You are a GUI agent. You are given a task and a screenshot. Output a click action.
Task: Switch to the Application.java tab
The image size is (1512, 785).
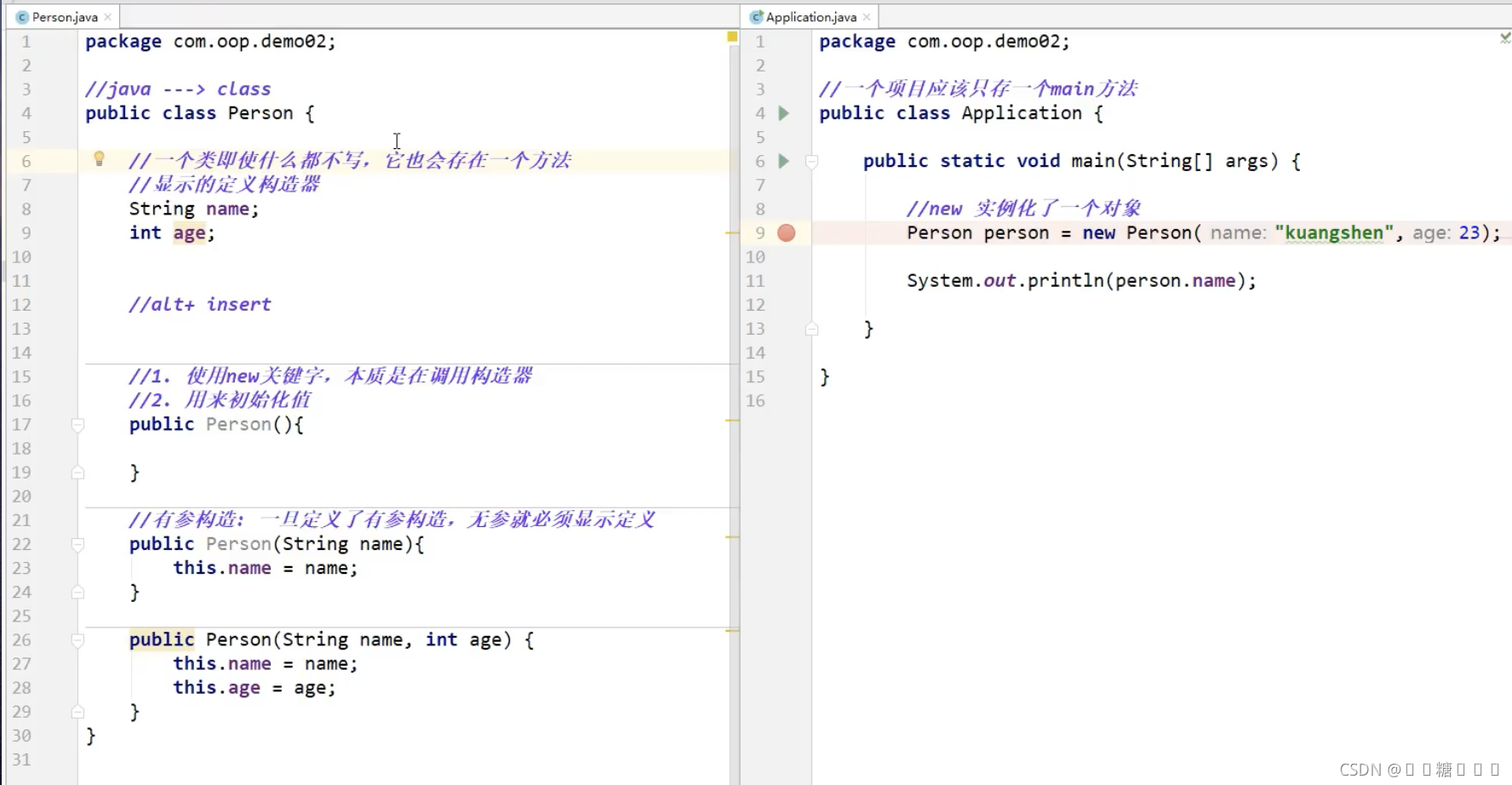(810, 17)
